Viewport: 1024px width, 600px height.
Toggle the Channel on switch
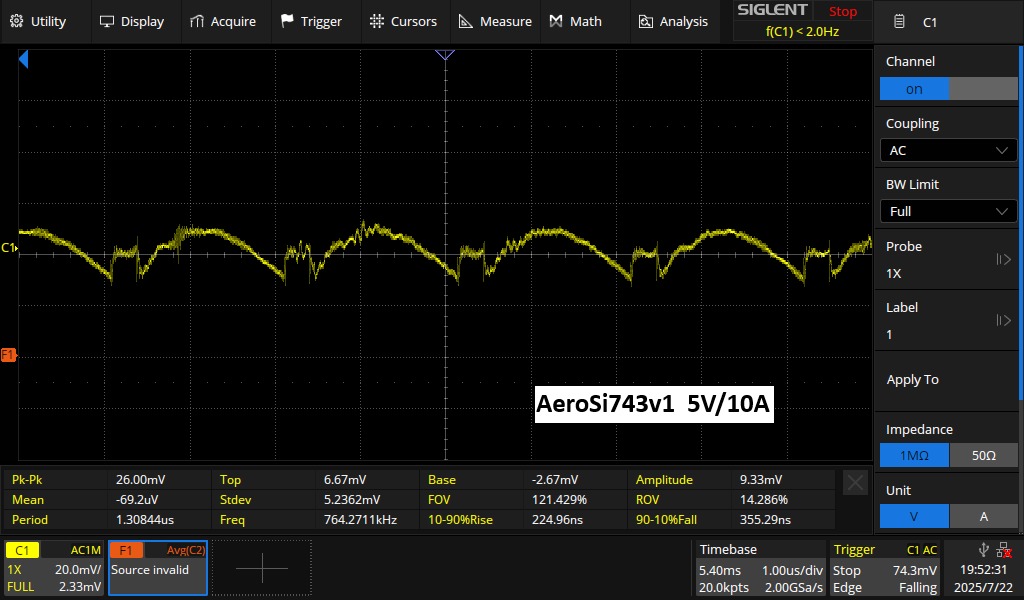point(948,89)
